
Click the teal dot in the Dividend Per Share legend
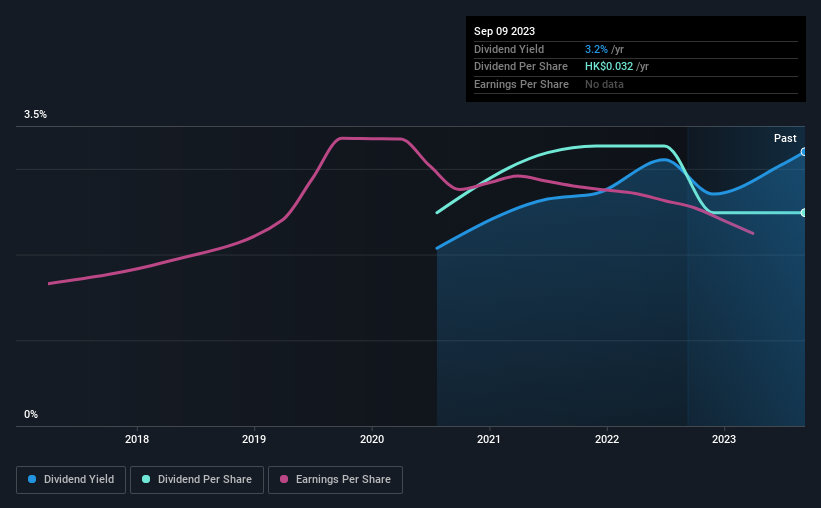(x=146, y=480)
